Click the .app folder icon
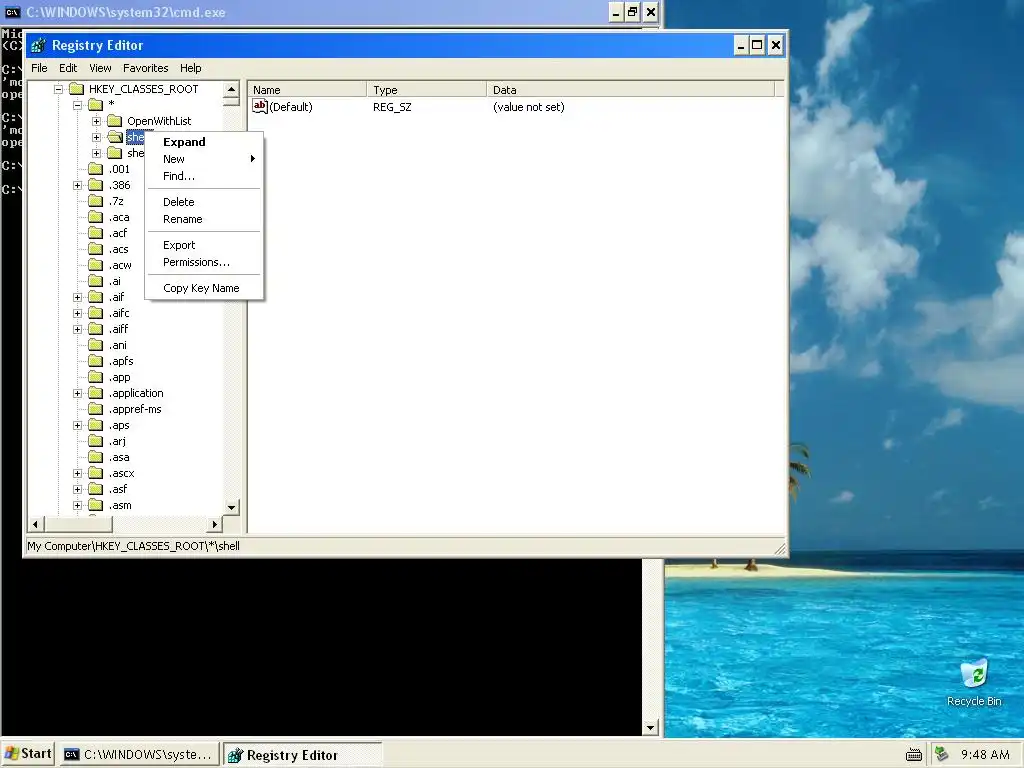This screenshot has height=768, width=1024. point(96,377)
